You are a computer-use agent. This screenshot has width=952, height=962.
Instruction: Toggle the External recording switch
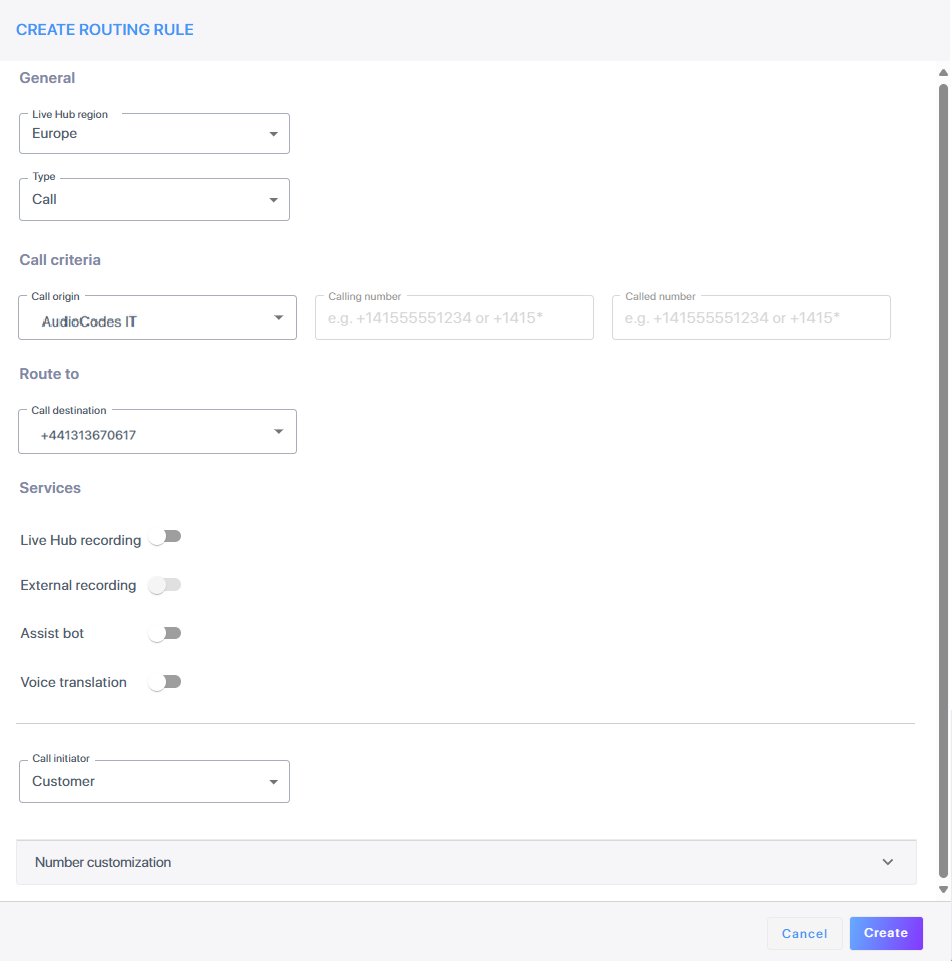point(164,585)
